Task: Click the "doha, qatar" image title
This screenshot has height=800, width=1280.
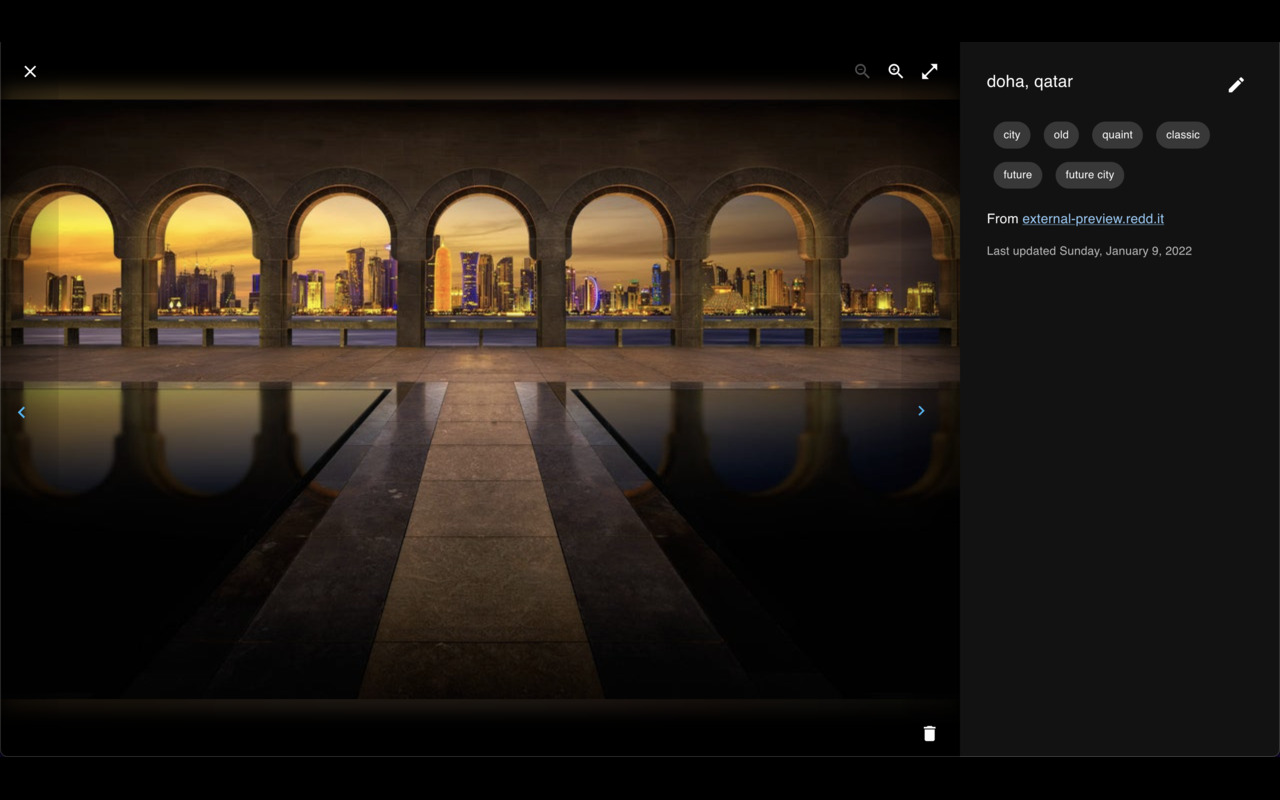Action: [1029, 82]
